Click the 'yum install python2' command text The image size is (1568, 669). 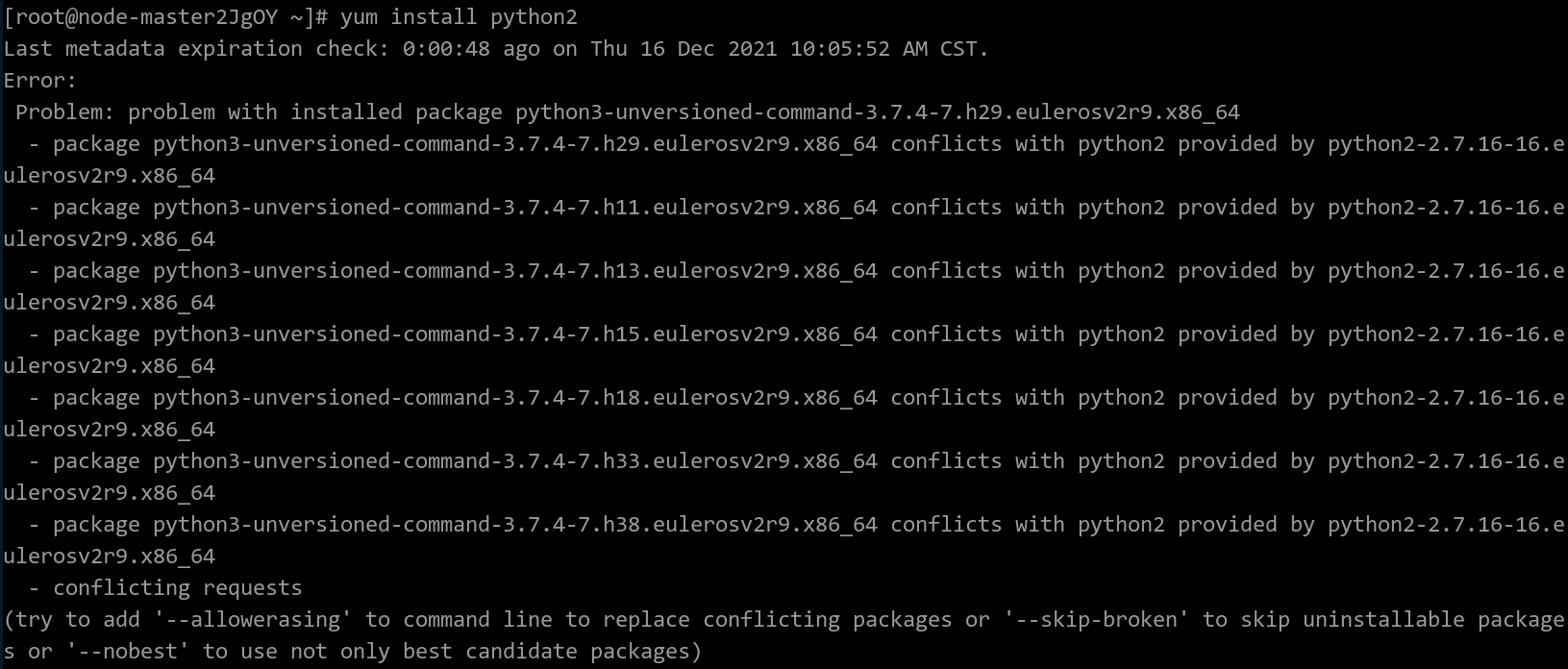(459, 17)
